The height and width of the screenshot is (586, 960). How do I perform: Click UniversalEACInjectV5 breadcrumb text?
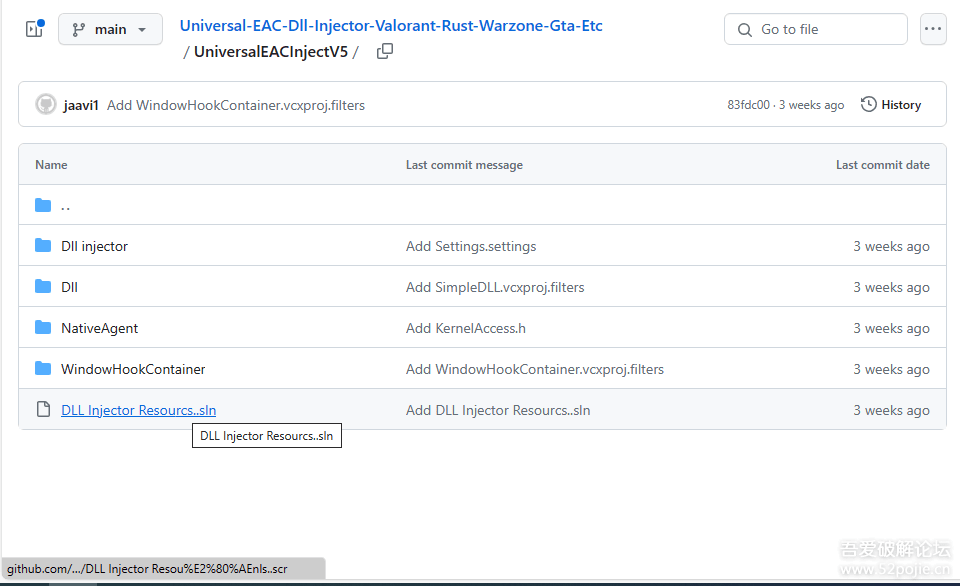pyautogui.click(x=271, y=52)
